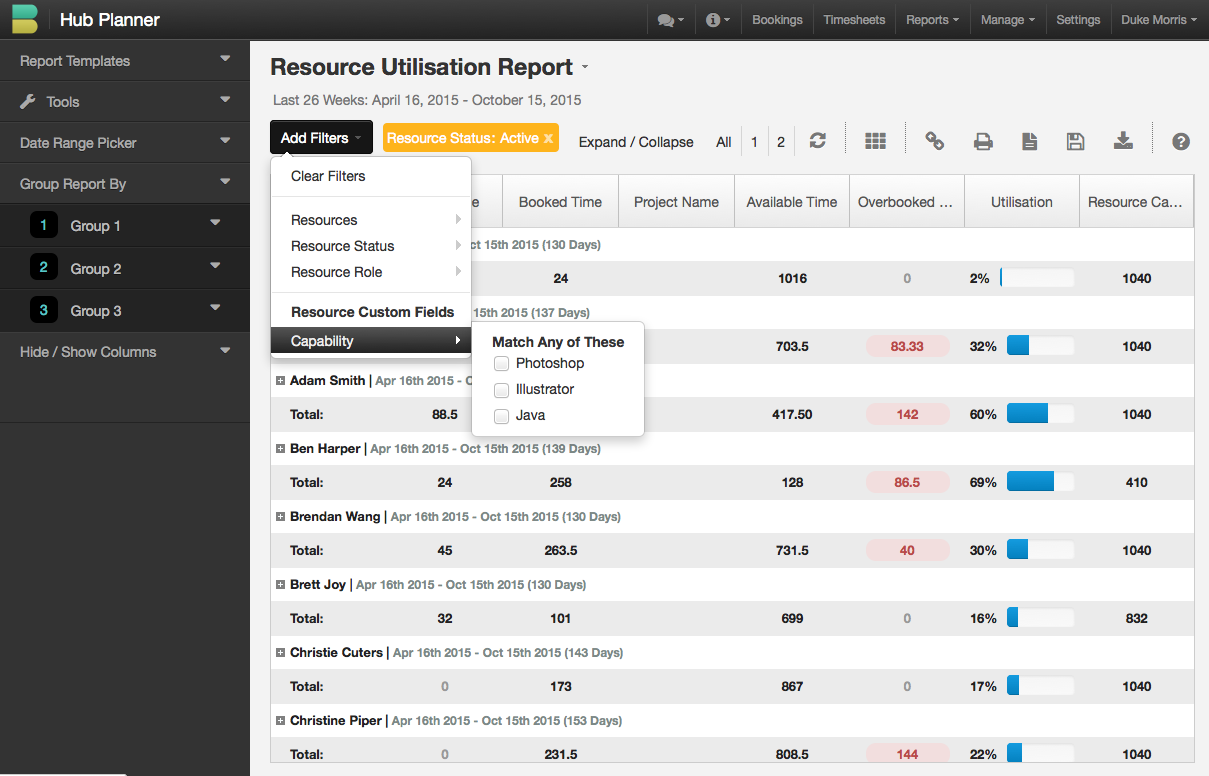Image resolution: width=1209 pixels, height=776 pixels.
Task: Download the report via download icon
Action: [1123, 141]
